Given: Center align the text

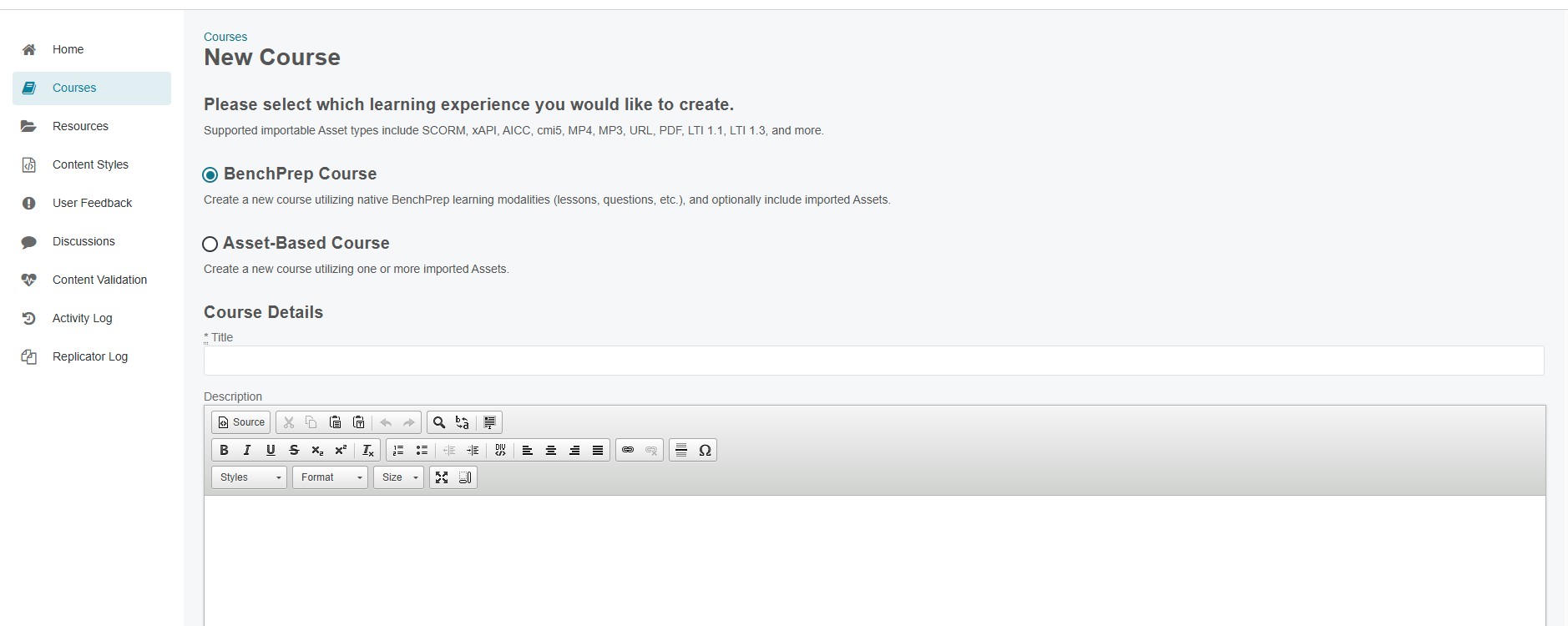Looking at the screenshot, I should point(551,450).
